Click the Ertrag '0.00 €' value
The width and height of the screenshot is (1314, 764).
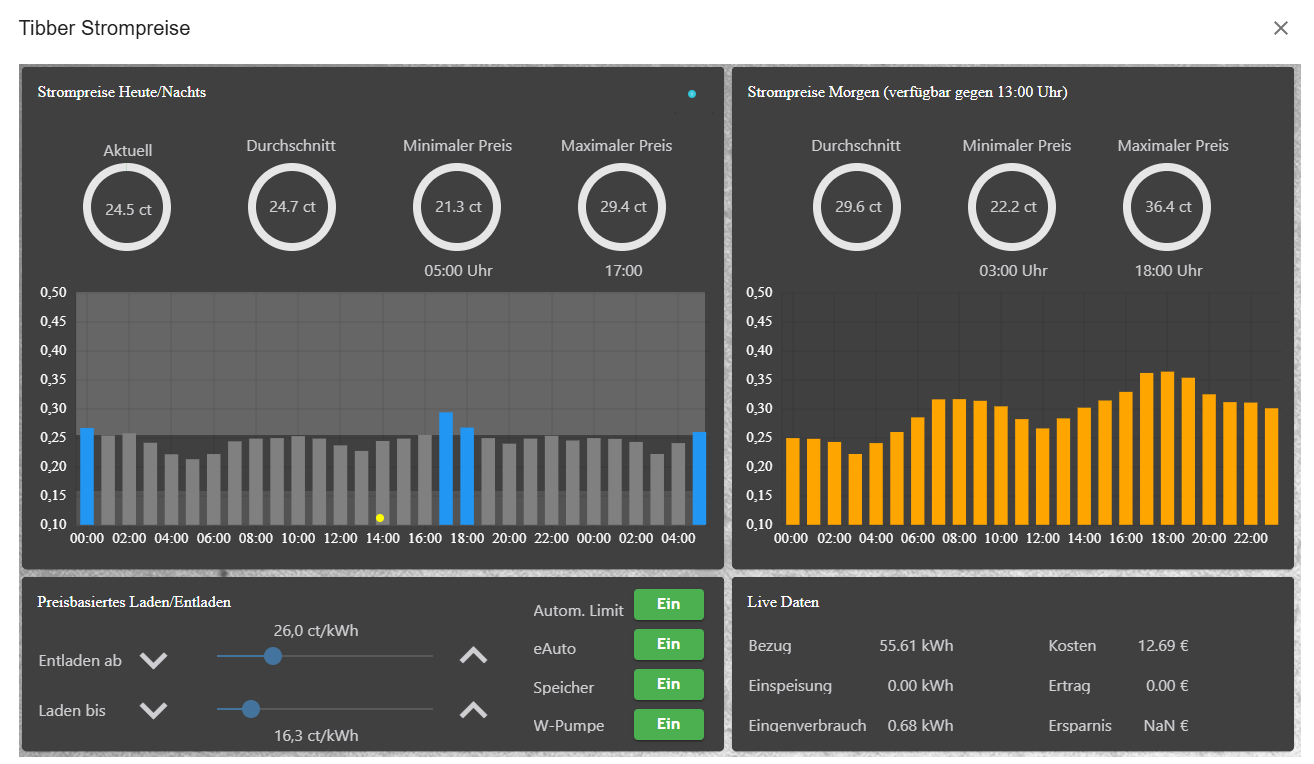click(x=1167, y=686)
